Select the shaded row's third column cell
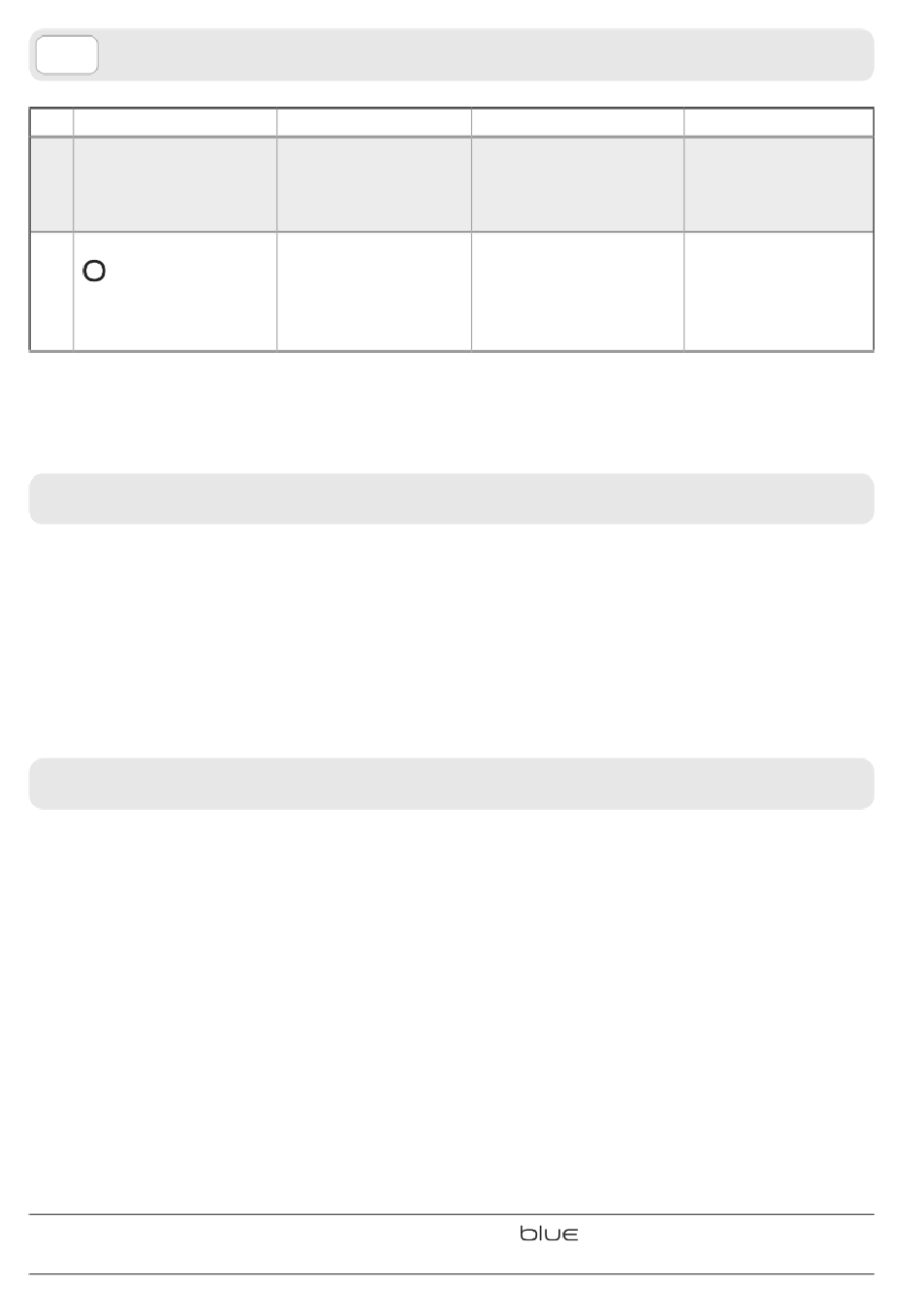The height and width of the screenshot is (1316, 921). pos(374,184)
